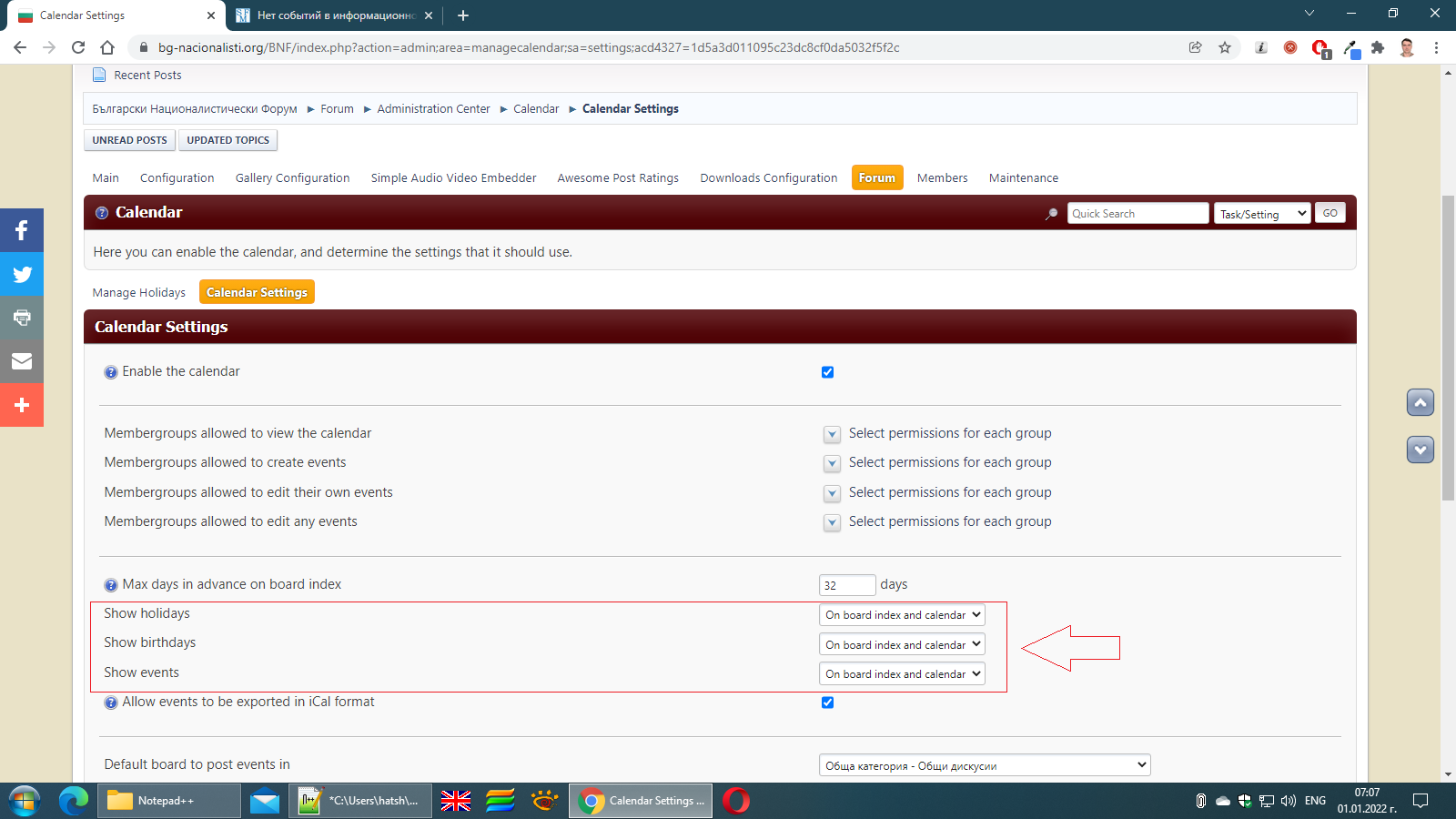Click the Calendar header help icon
1456x819 pixels.
pos(102,213)
